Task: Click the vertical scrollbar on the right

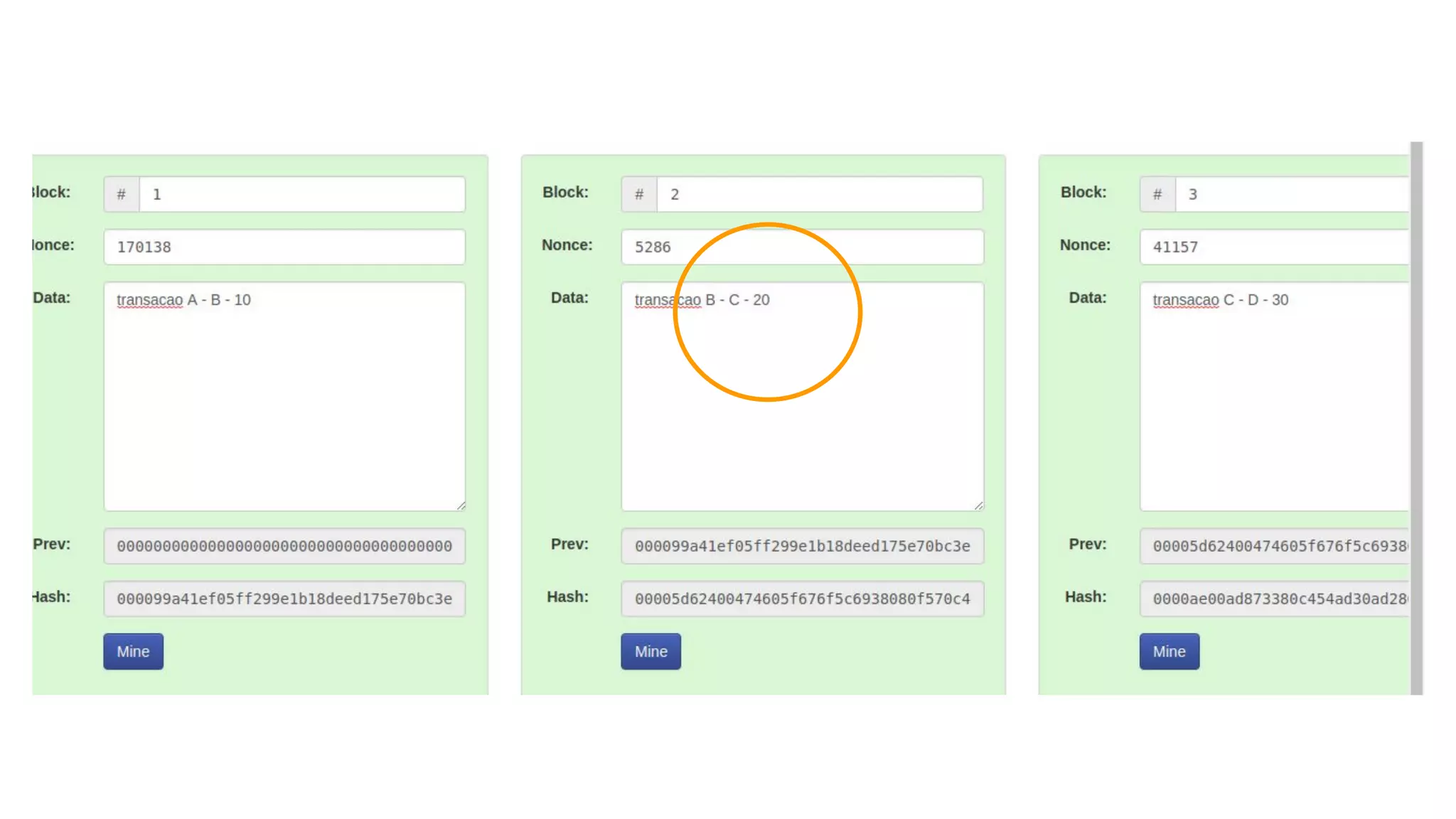Action: point(1416,418)
